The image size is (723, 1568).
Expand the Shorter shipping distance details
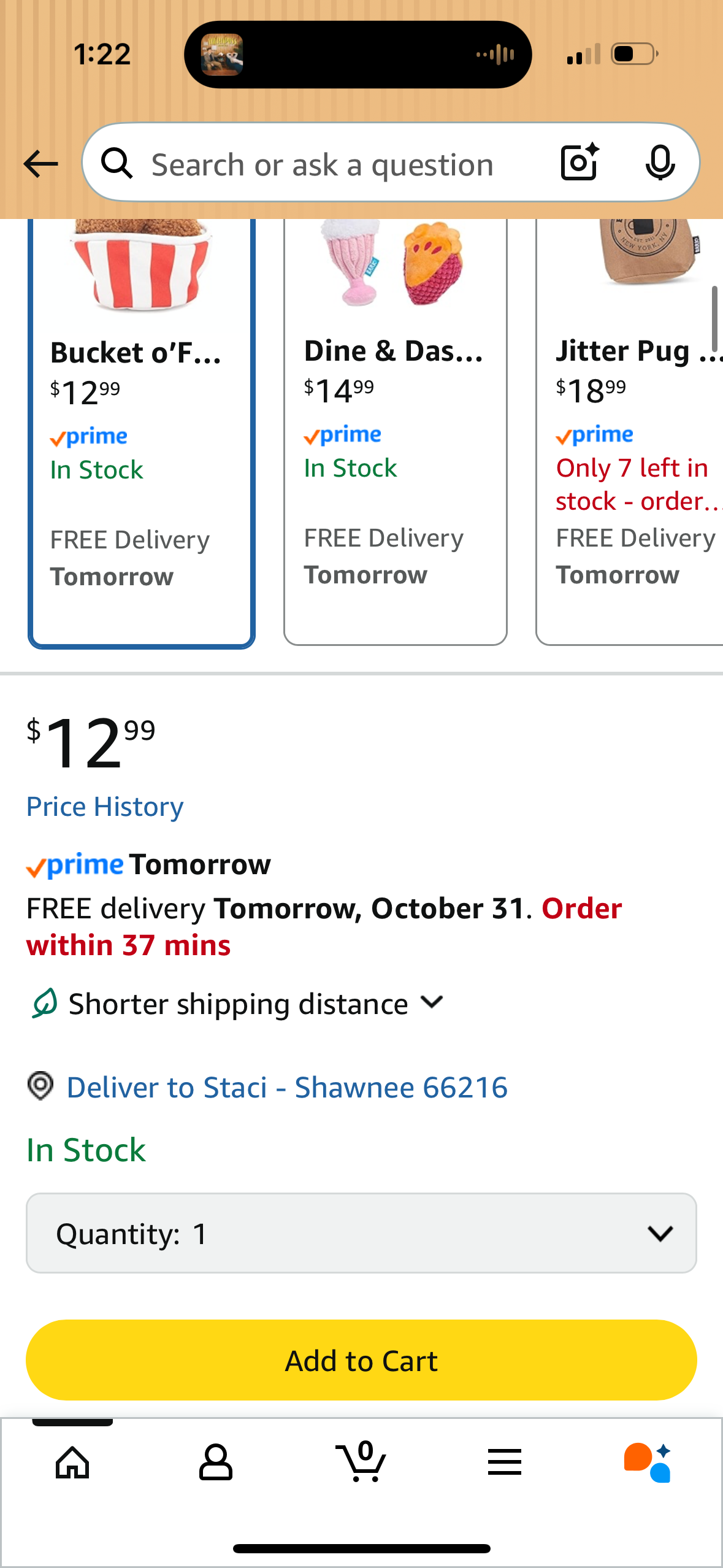(x=432, y=1003)
